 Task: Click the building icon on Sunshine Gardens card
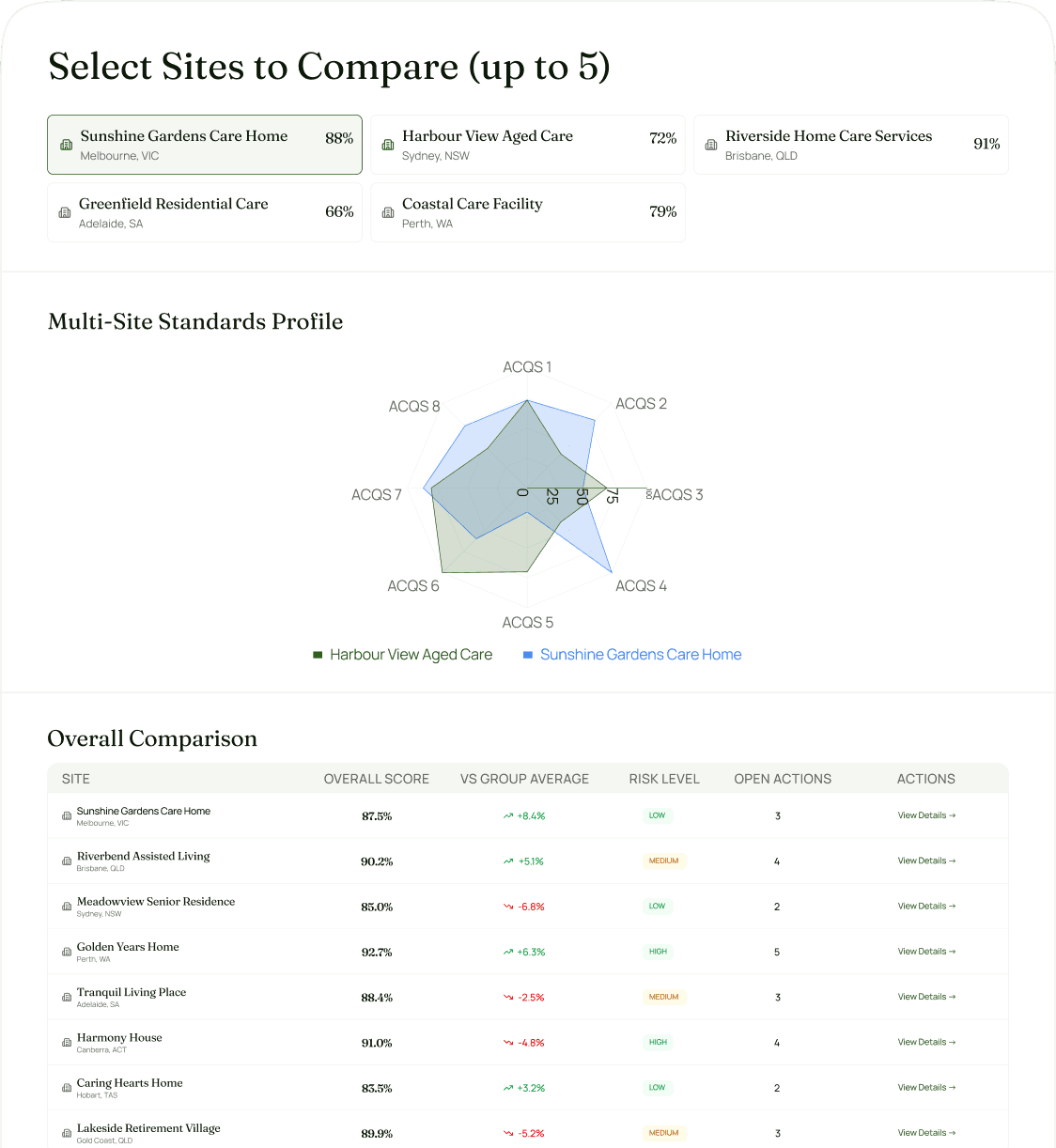pyautogui.click(x=66, y=145)
